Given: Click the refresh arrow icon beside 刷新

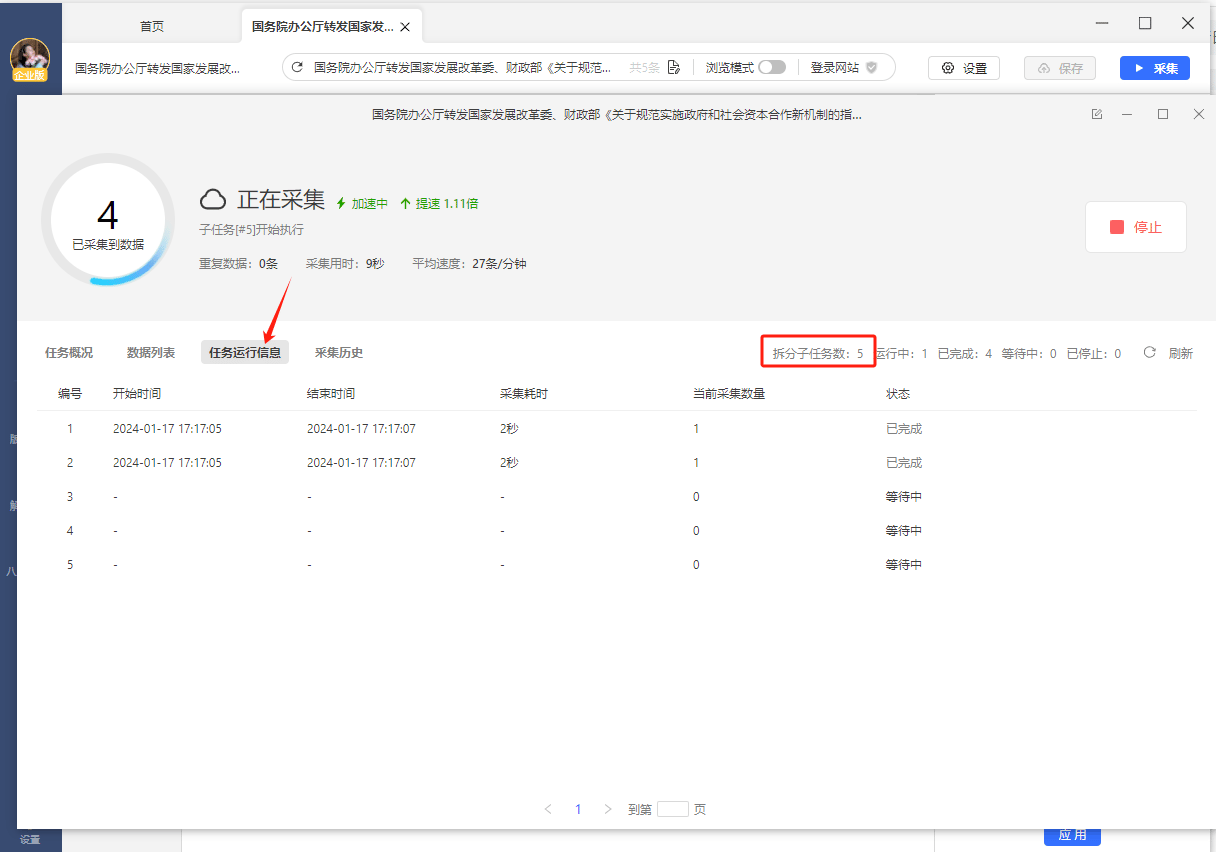Looking at the screenshot, I should pyautogui.click(x=1150, y=353).
